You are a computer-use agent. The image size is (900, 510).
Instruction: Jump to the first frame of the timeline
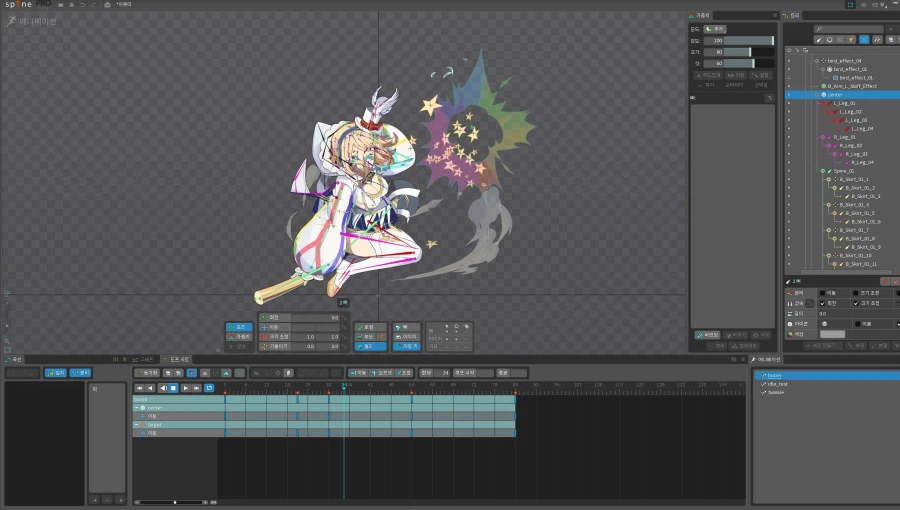[x=139, y=387]
